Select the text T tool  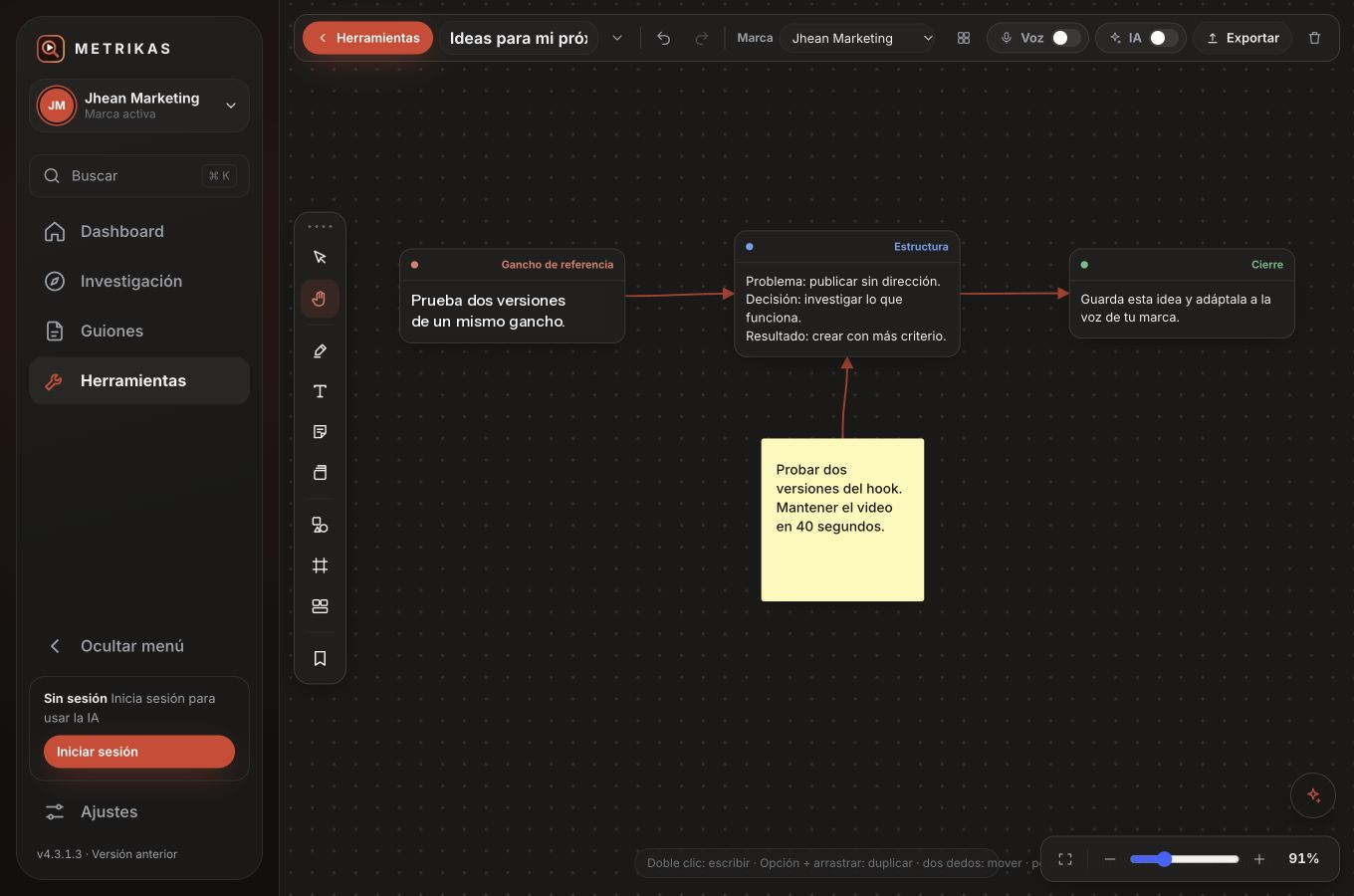(320, 391)
